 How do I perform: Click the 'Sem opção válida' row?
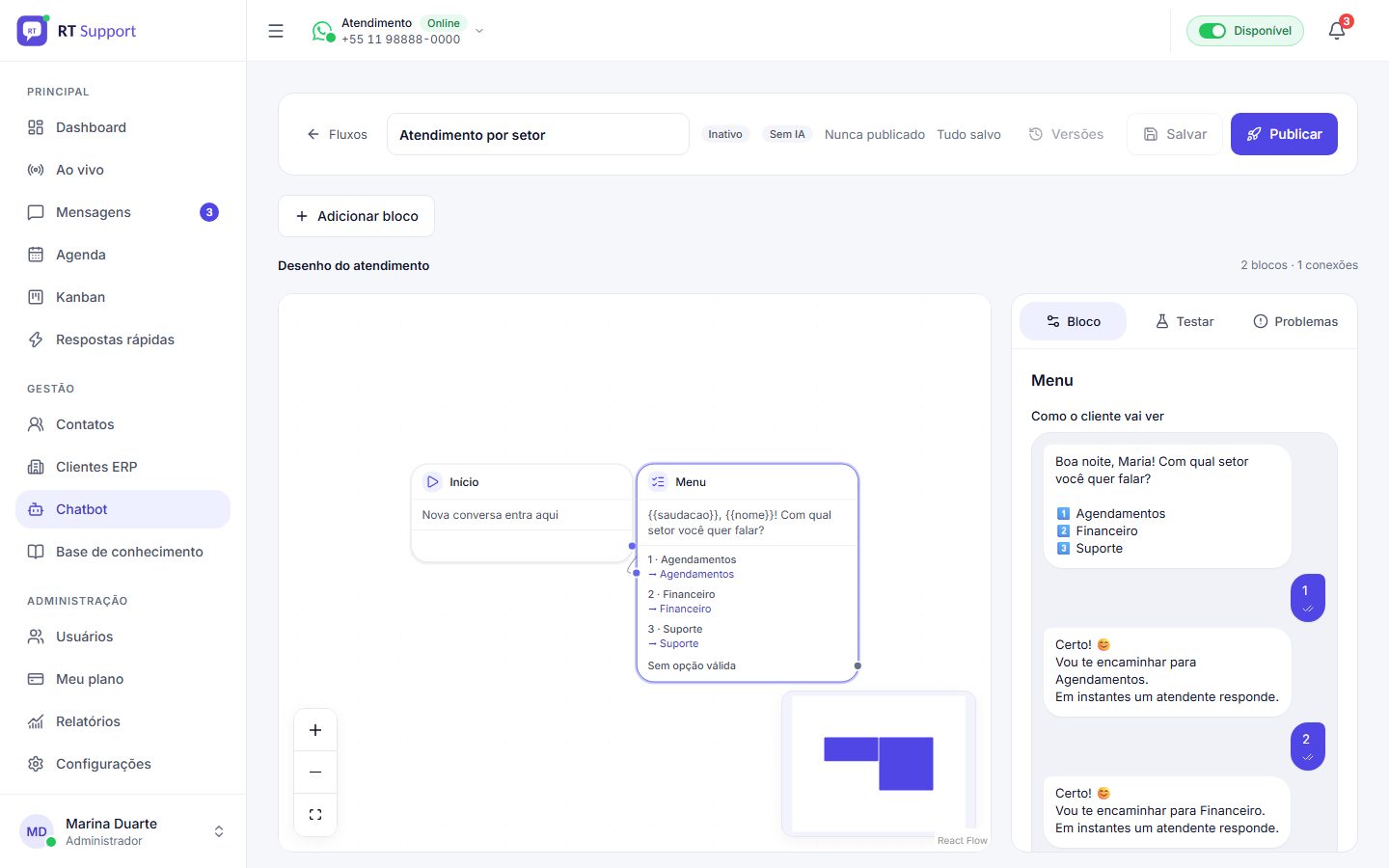748,665
